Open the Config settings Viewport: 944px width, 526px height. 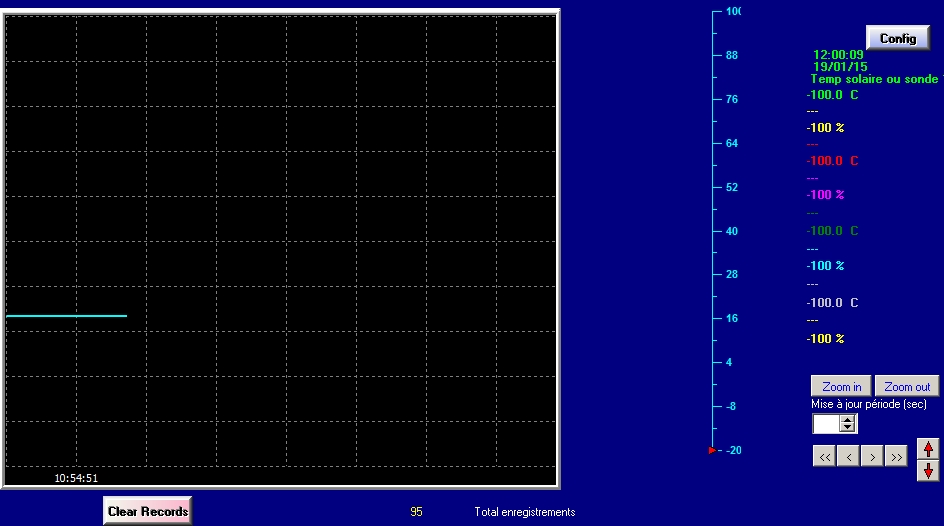pyautogui.click(x=897, y=38)
